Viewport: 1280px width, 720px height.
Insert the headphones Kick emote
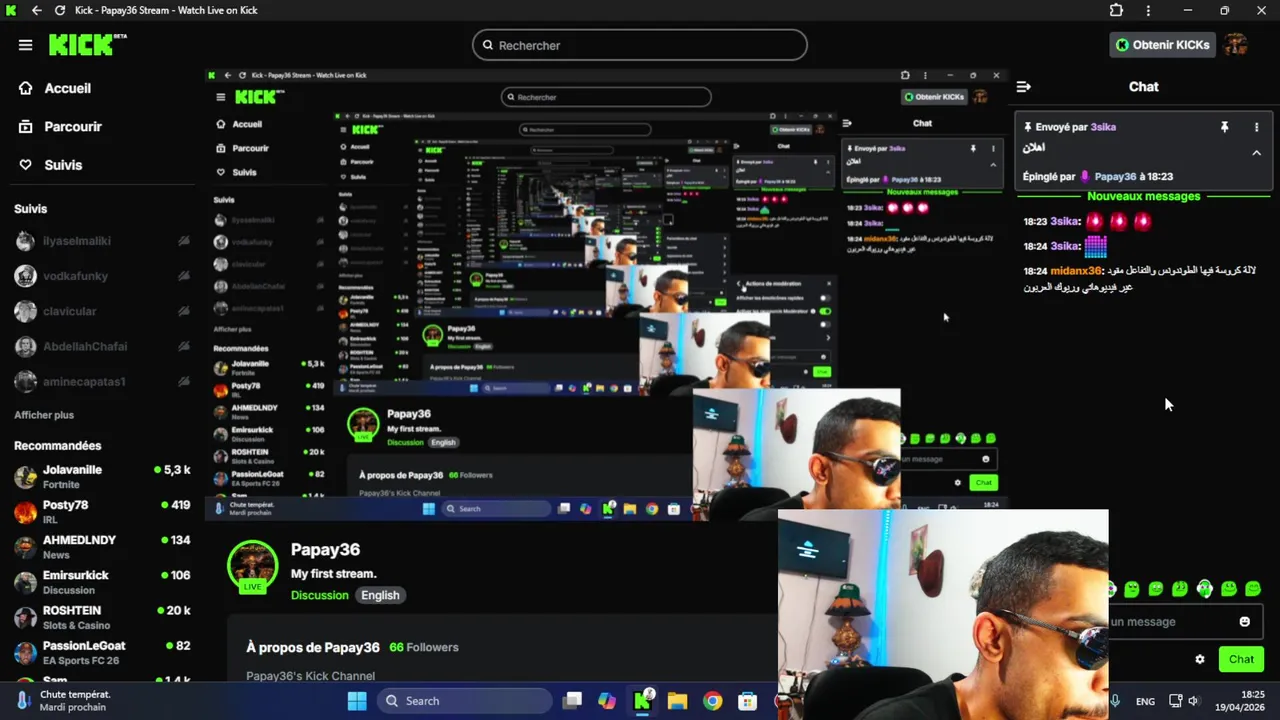pyautogui.click(x=1204, y=589)
